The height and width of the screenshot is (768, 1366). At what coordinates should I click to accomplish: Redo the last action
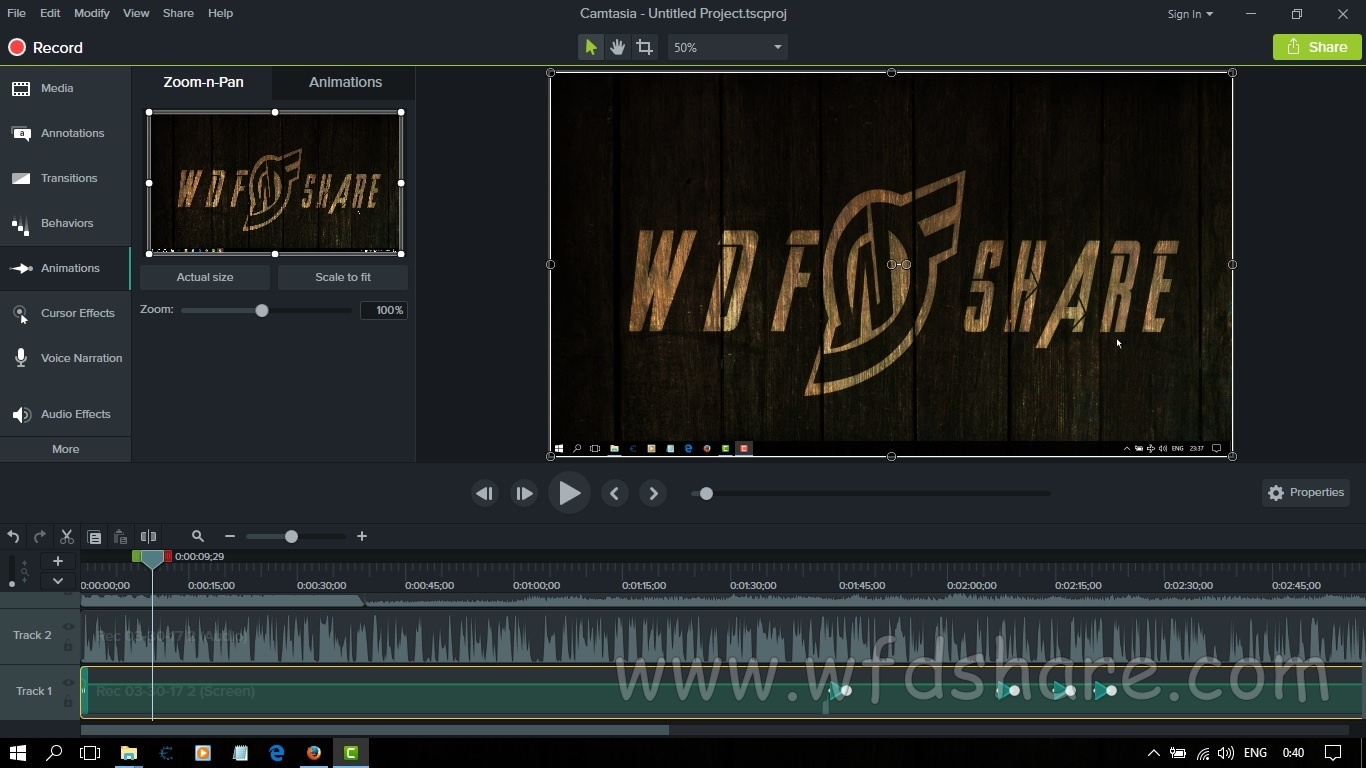point(40,537)
